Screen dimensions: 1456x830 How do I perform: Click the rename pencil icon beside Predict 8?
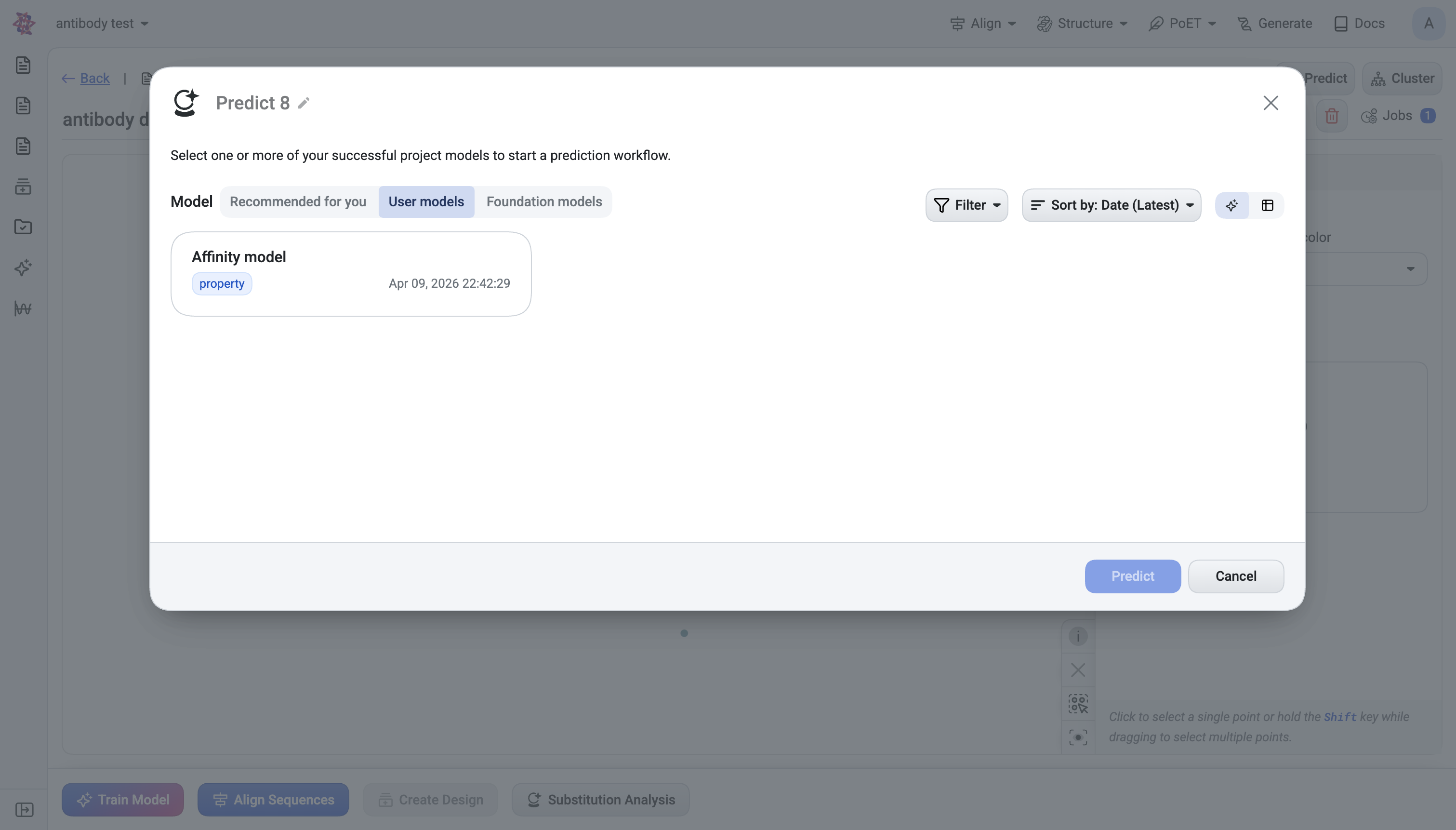point(304,103)
